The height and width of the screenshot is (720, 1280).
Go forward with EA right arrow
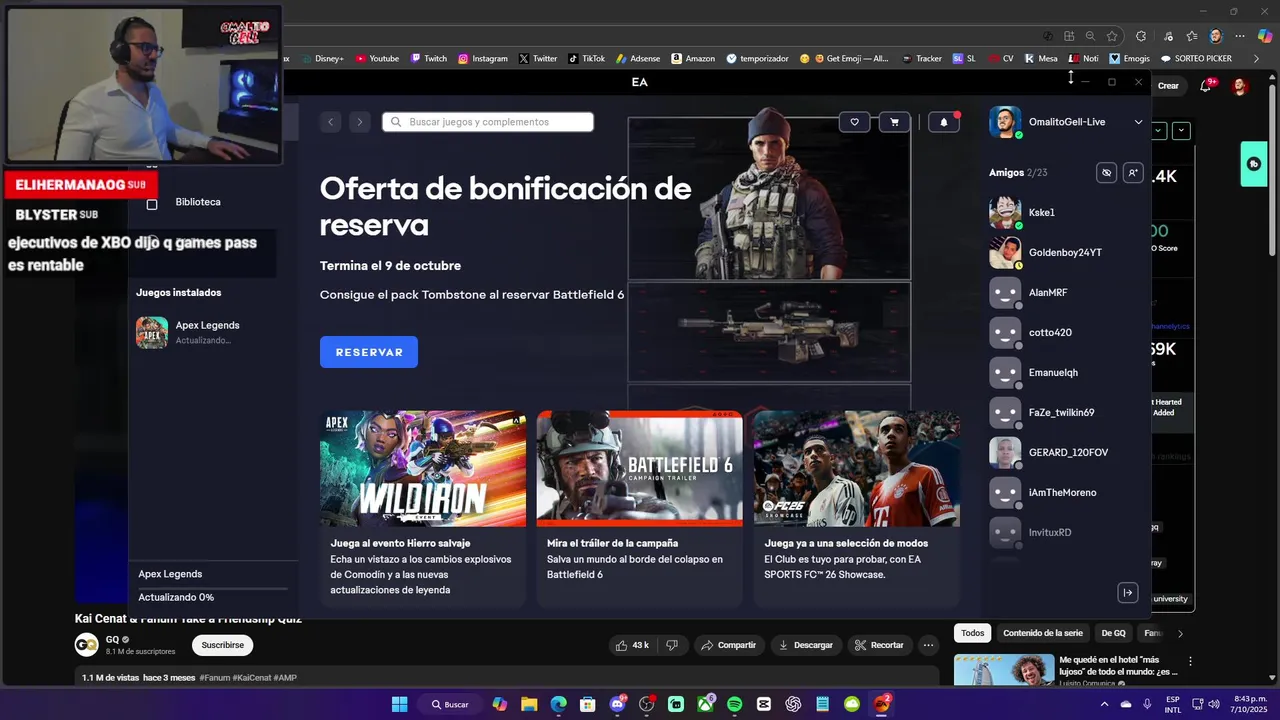[360, 122]
